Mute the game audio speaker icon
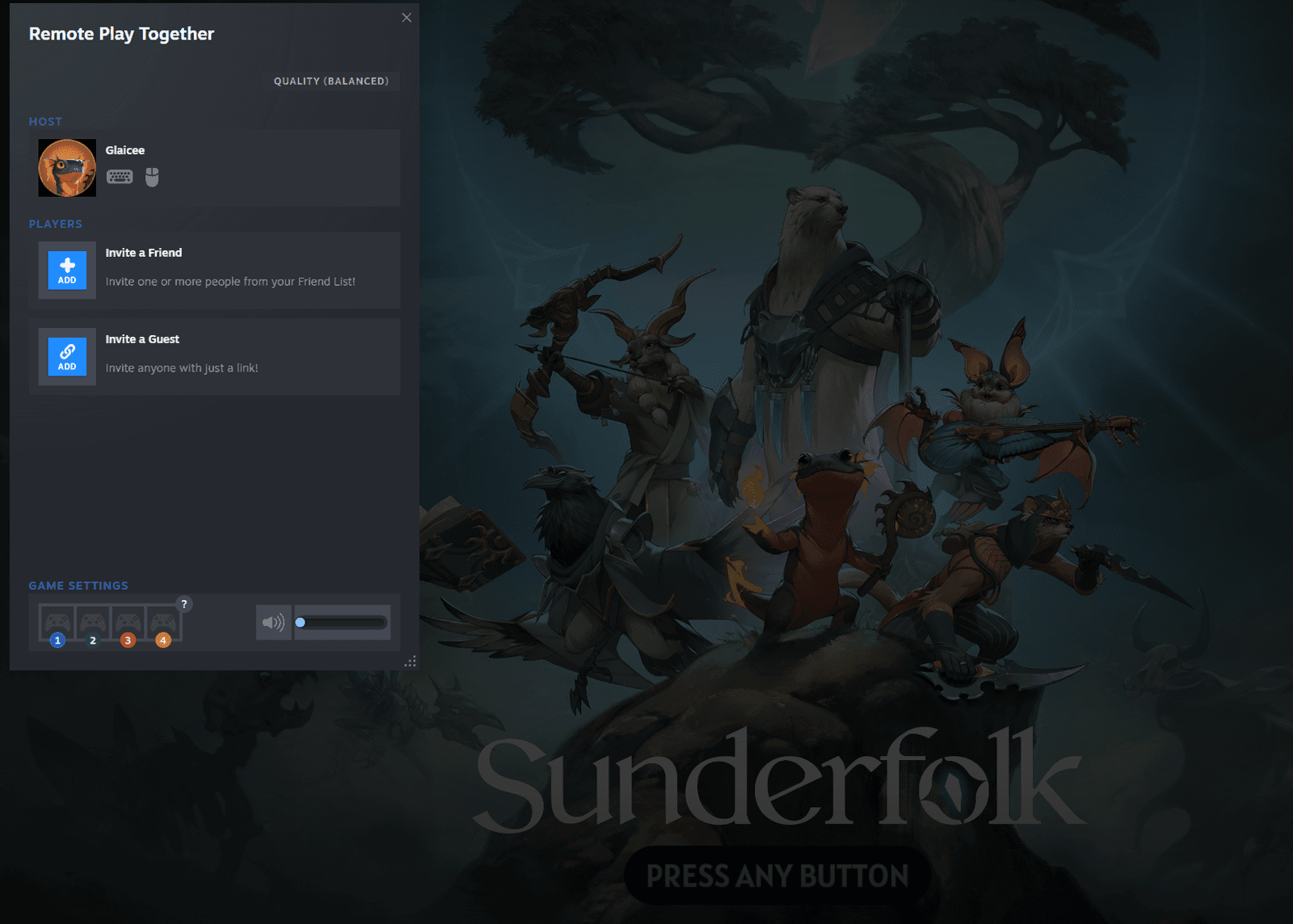The height and width of the screenshot is (924, 1293). tap(274, 623)
